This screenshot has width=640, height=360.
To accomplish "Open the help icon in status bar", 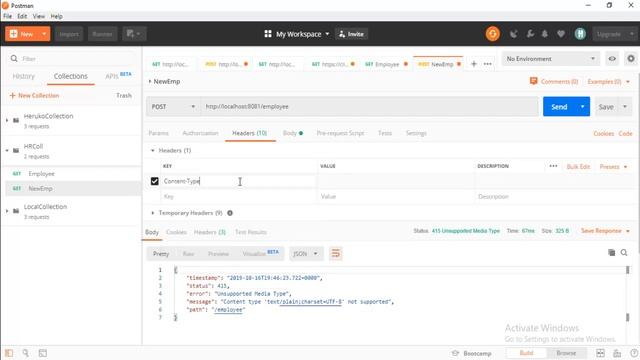I will (634, 353).
